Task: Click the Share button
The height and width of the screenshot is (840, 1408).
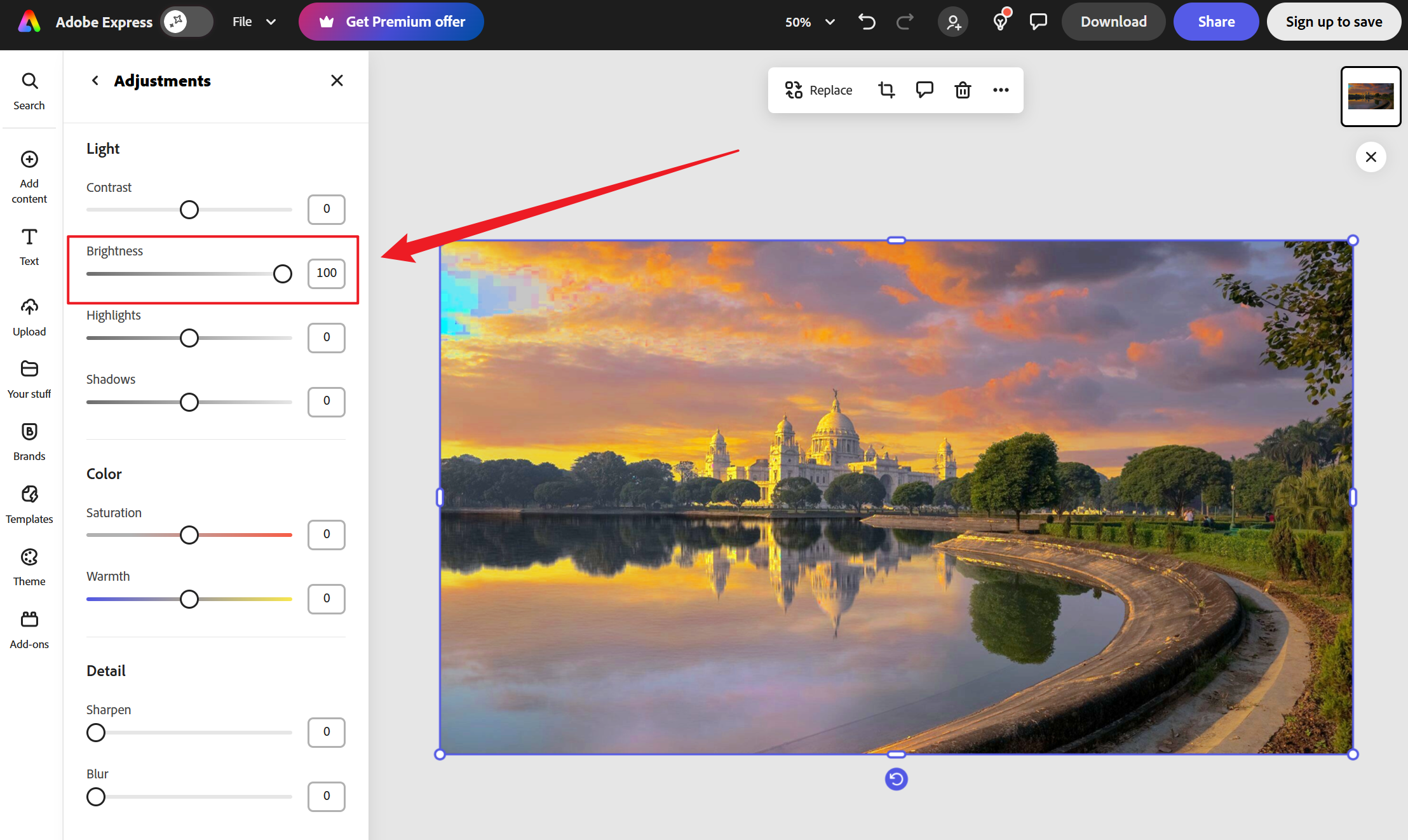Action: coord(1216,22)
